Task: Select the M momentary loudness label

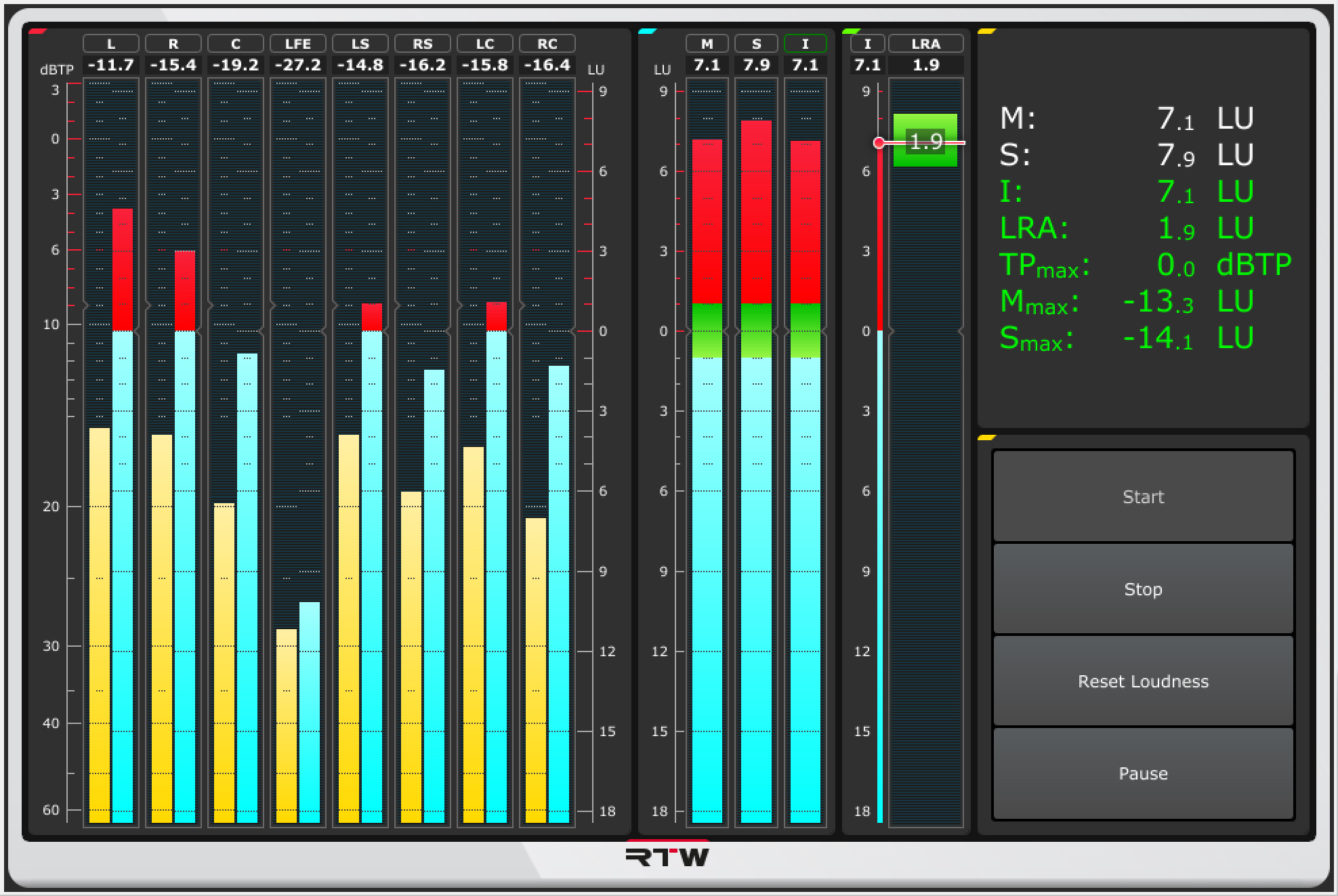Action: tap(707, 43)
